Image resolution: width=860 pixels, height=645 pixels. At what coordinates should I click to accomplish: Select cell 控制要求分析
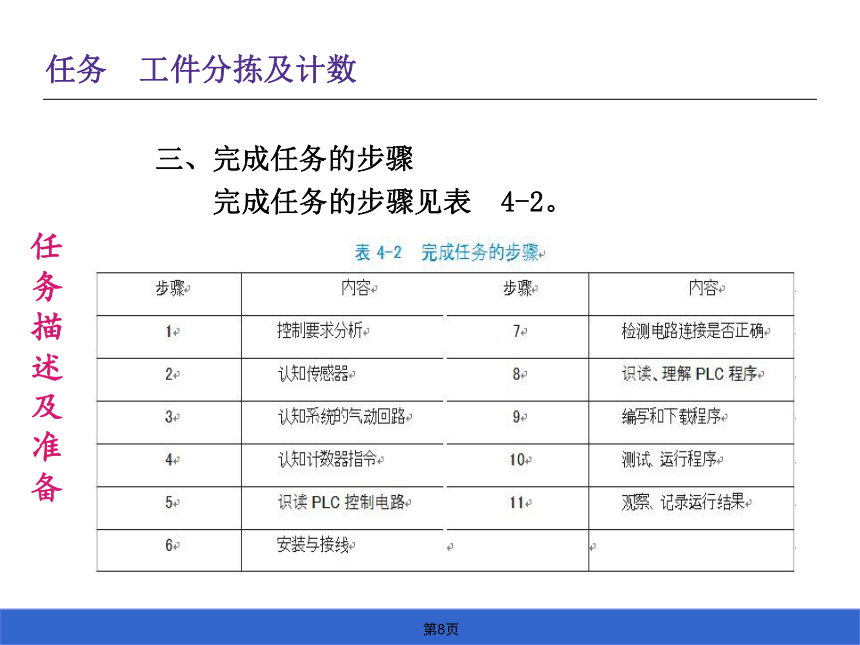[x=344, y=337]
